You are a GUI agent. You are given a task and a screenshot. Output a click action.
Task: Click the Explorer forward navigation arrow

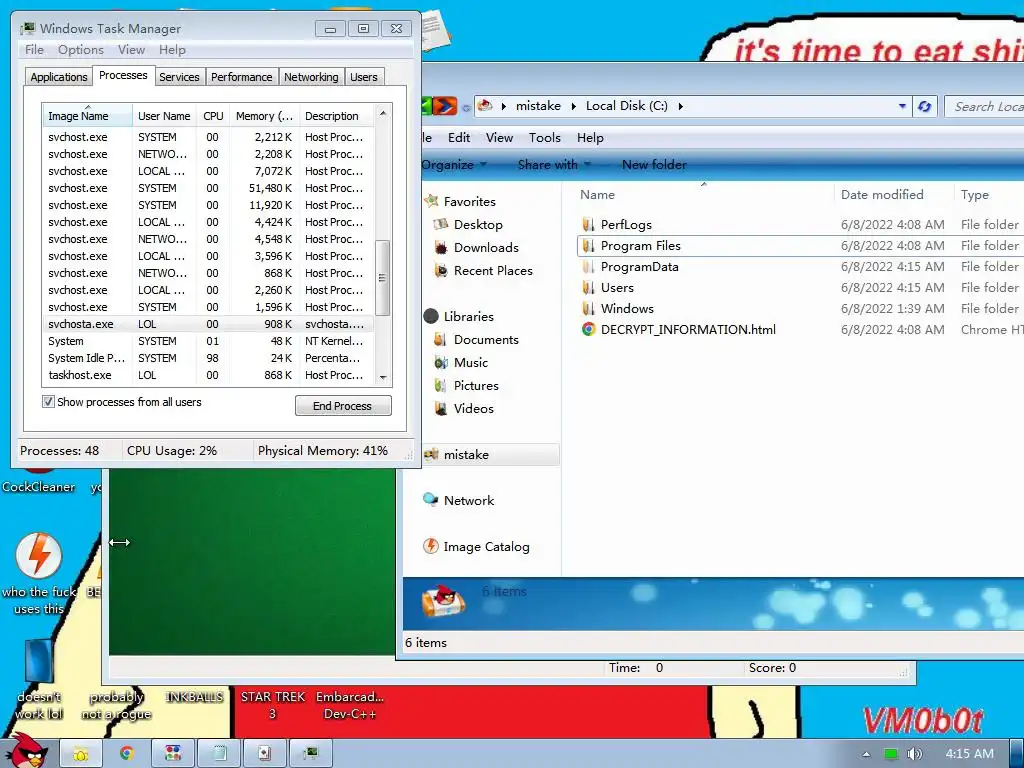[445, 106]
